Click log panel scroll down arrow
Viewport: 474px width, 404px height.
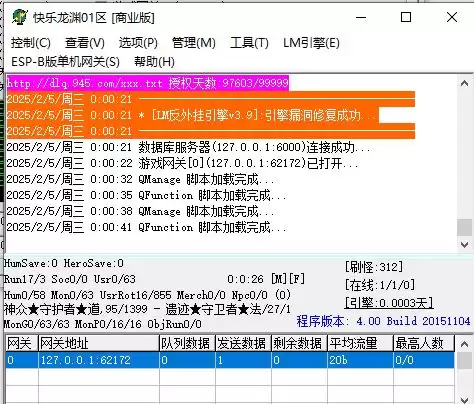point(464,244)
